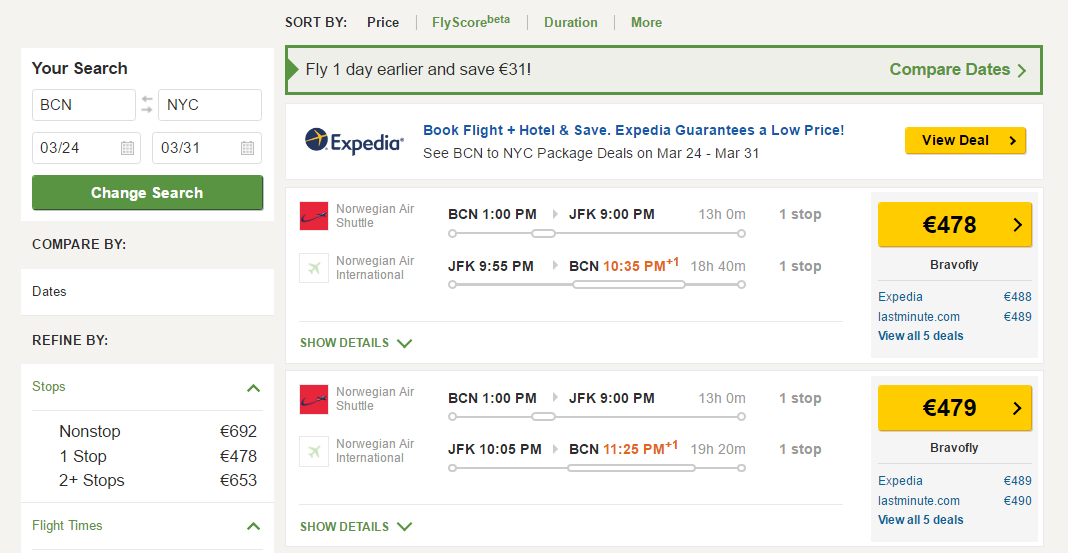Screen dimensions: 1068x553
Task: Expand SHOW DETAILS for the €479 flight
Action: 356,526
